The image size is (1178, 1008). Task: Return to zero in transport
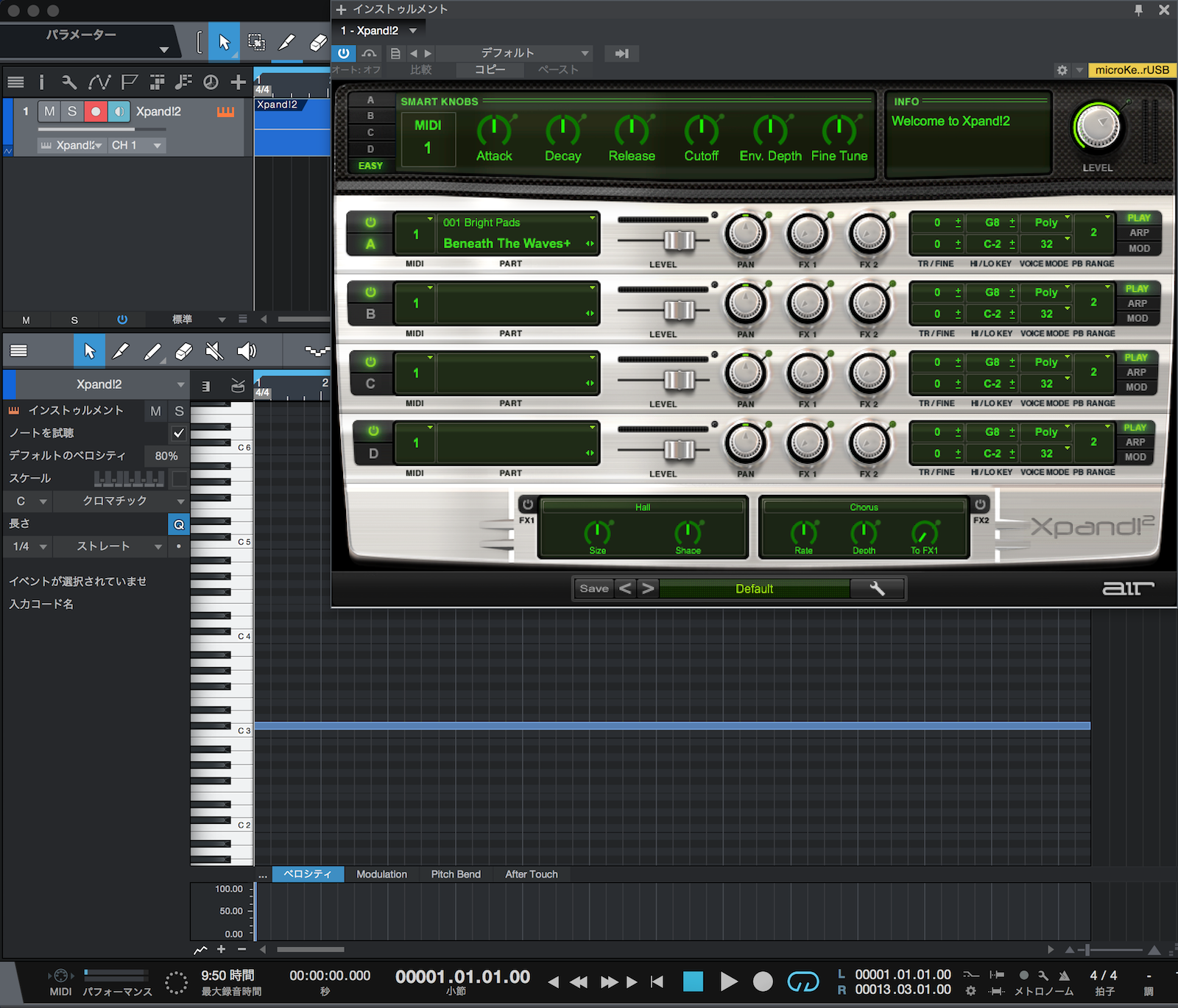[657, 981]
